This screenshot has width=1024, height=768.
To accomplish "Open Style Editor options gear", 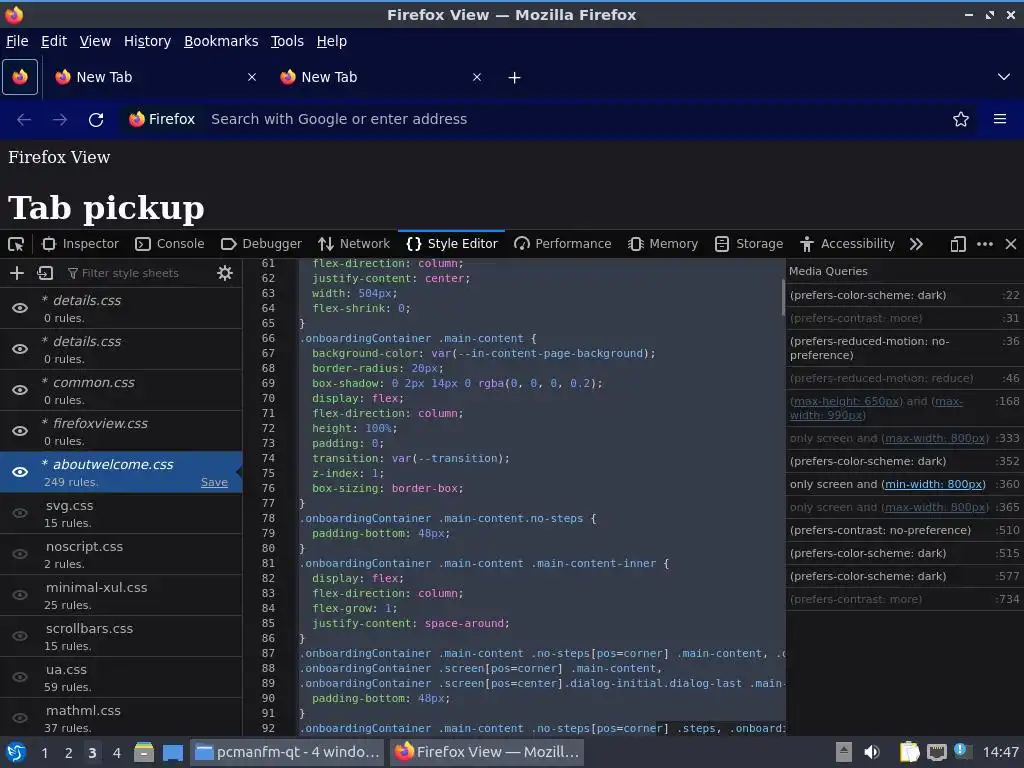I will (x=225, y=273).
